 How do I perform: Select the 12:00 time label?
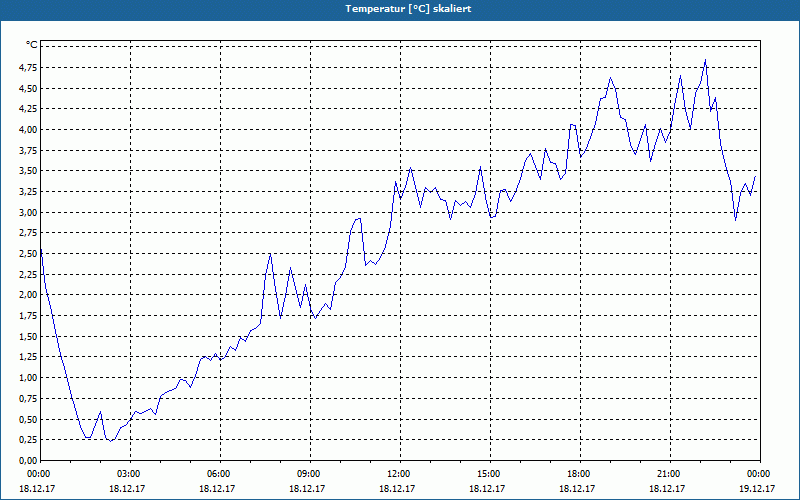pos(400,474)
